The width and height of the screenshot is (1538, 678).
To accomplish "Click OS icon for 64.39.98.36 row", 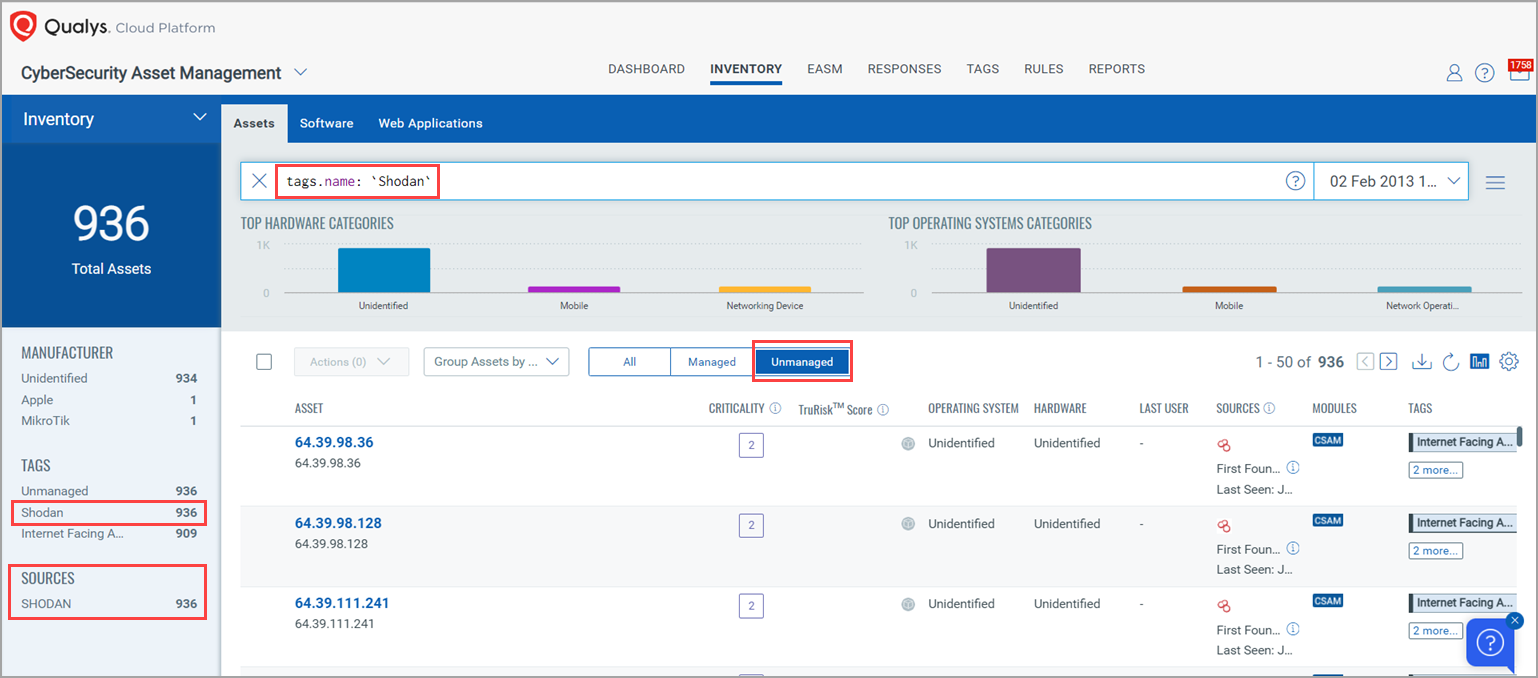I will point(908,443).
